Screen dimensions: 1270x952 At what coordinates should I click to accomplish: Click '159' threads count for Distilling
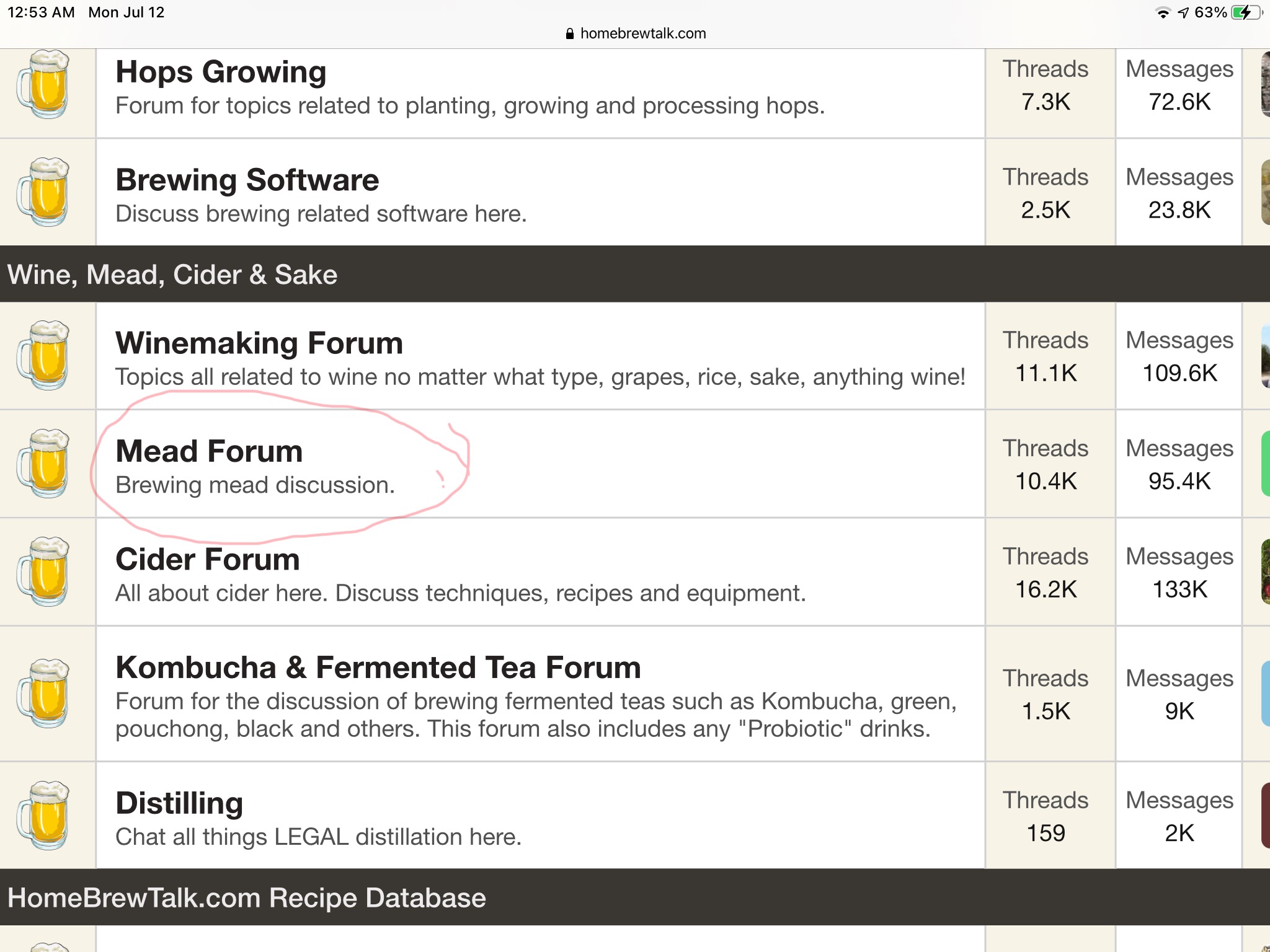1046,832
